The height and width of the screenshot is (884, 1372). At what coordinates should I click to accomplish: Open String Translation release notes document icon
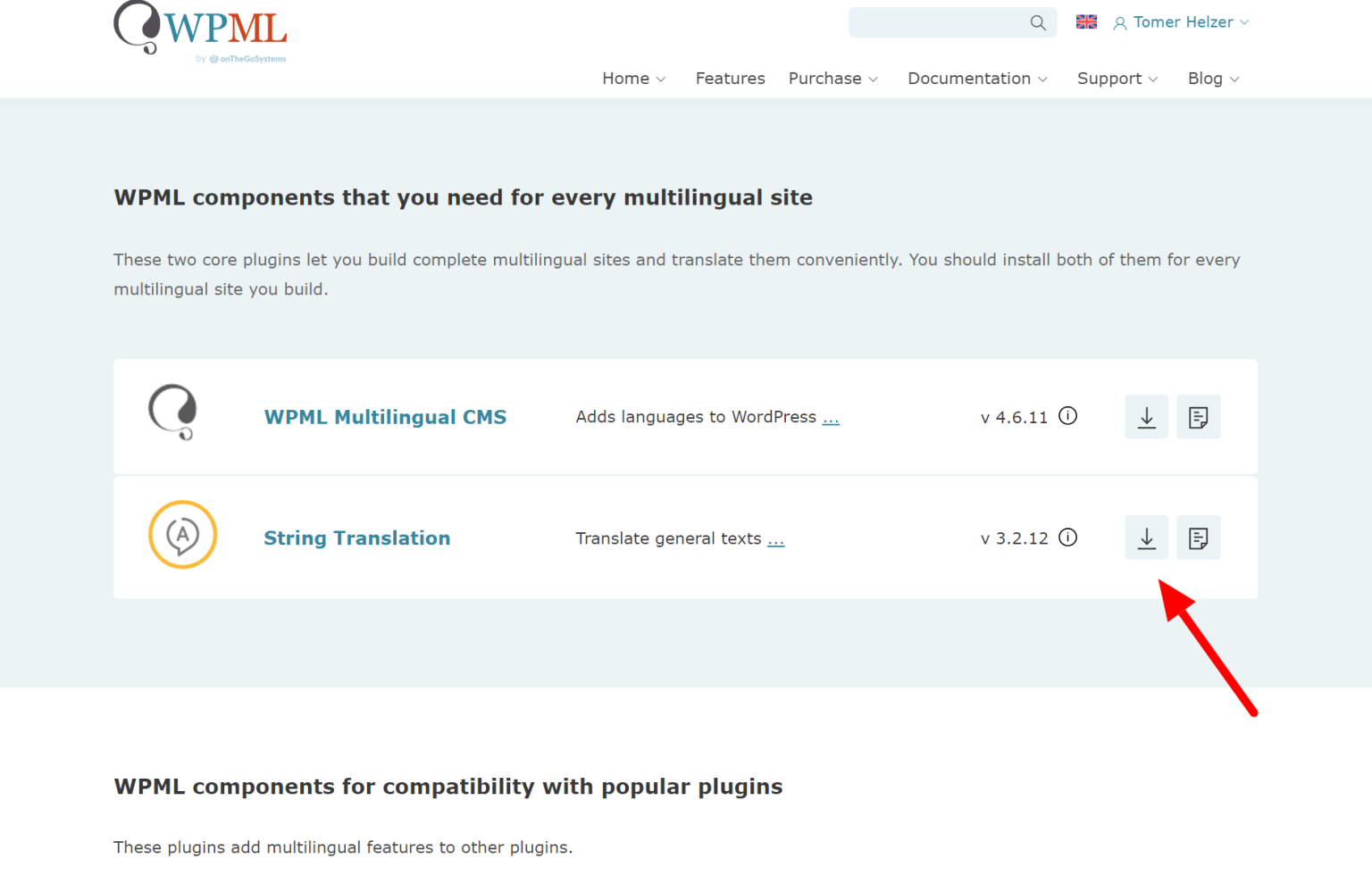[x=1198, y=538]
